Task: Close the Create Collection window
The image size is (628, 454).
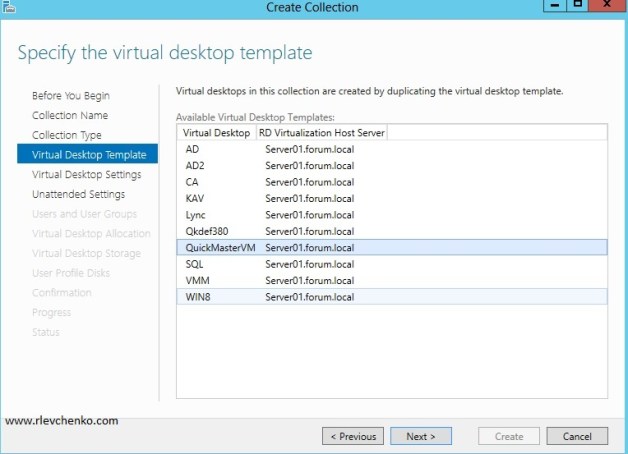Action: point(608,5)
